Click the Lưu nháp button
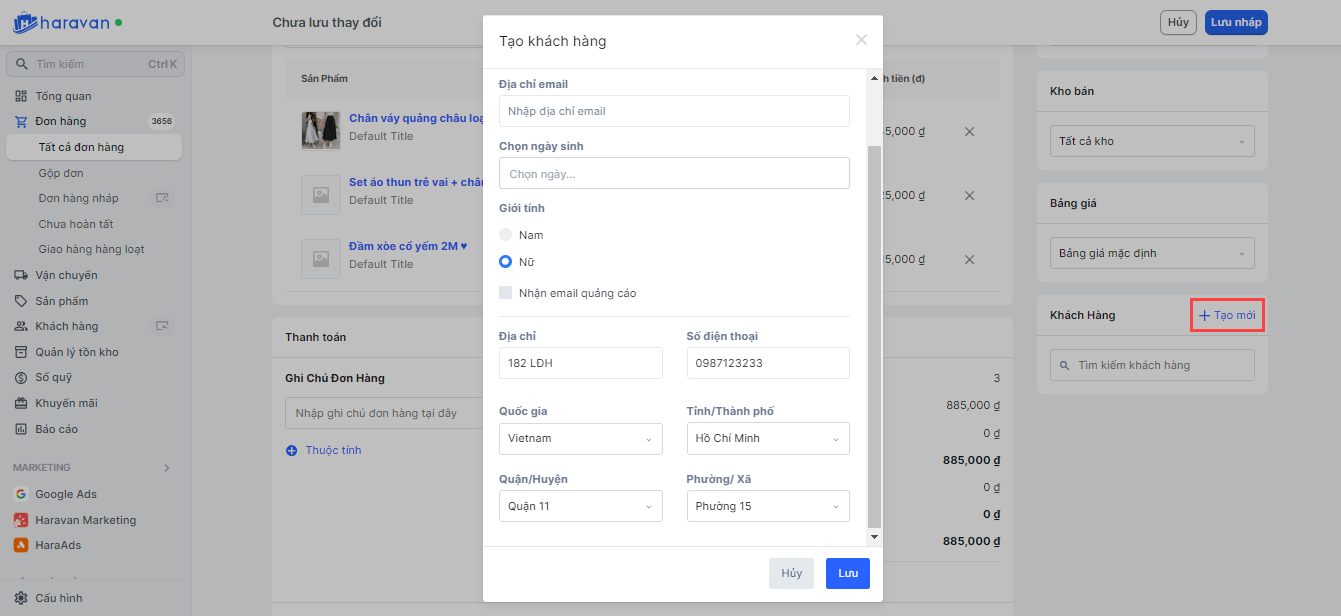Image resolution: width=1341 pixels, height=616 pixels. (1235, 22)
